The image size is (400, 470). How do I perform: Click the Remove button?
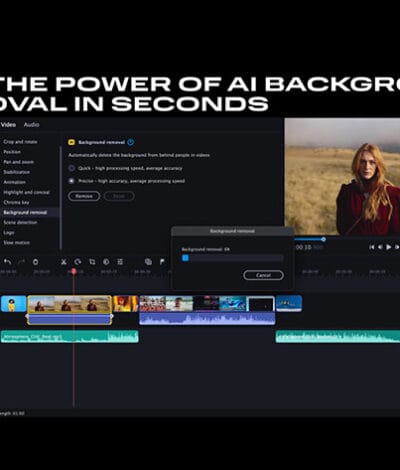pyautogui.click(x=84, y=196)
